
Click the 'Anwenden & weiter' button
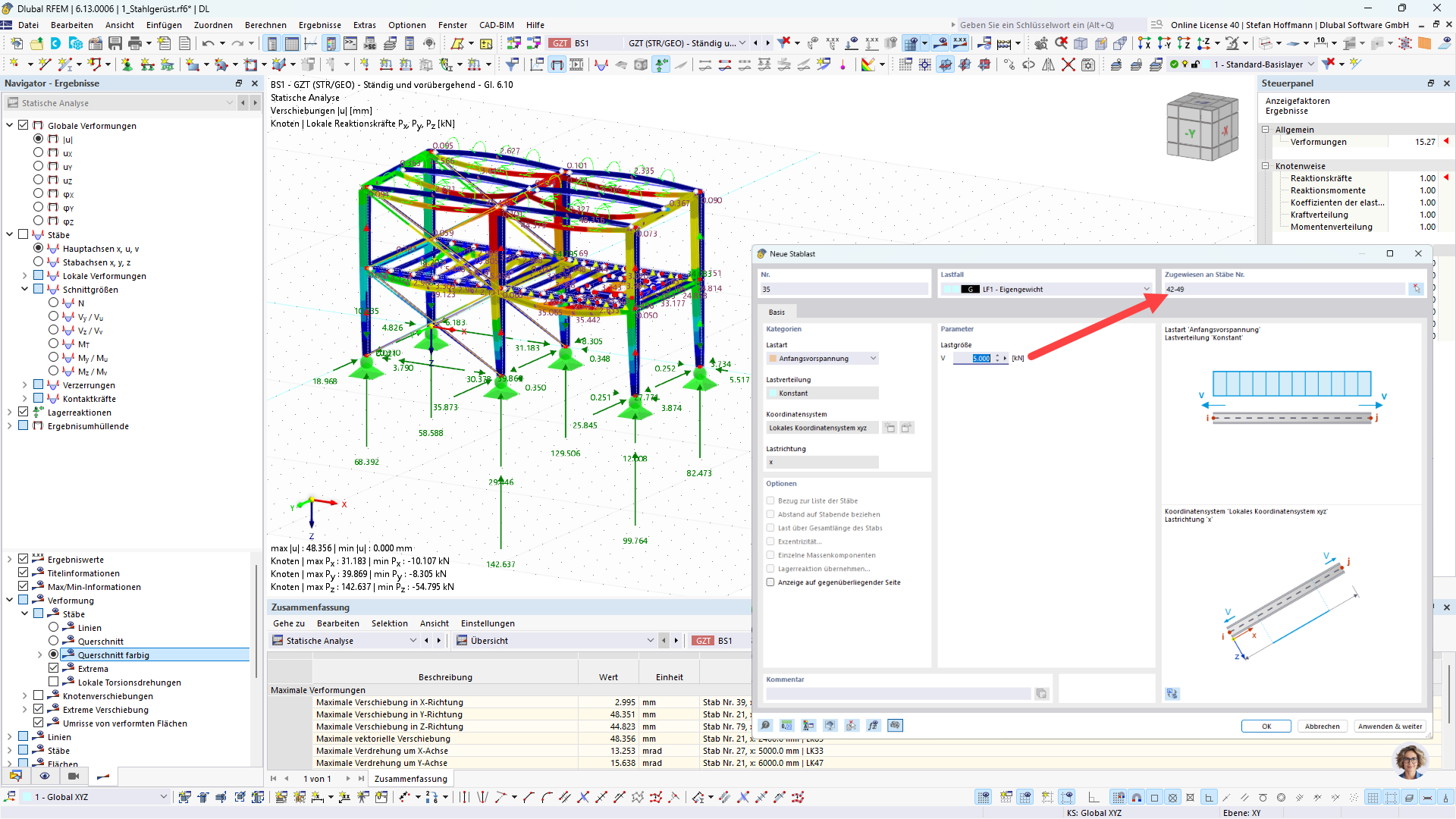[1389, 726]
